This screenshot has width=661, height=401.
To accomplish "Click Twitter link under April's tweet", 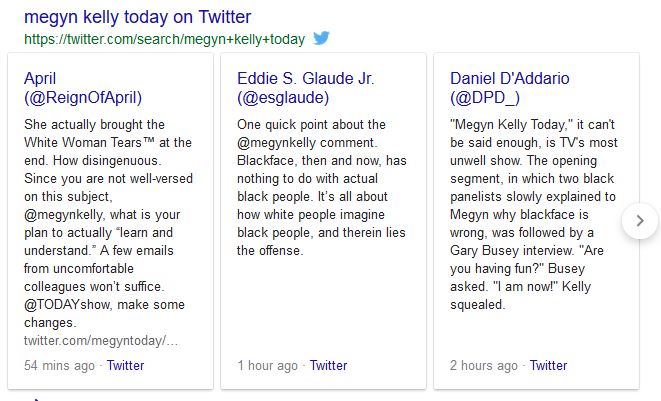I will [x=125, y=365].
